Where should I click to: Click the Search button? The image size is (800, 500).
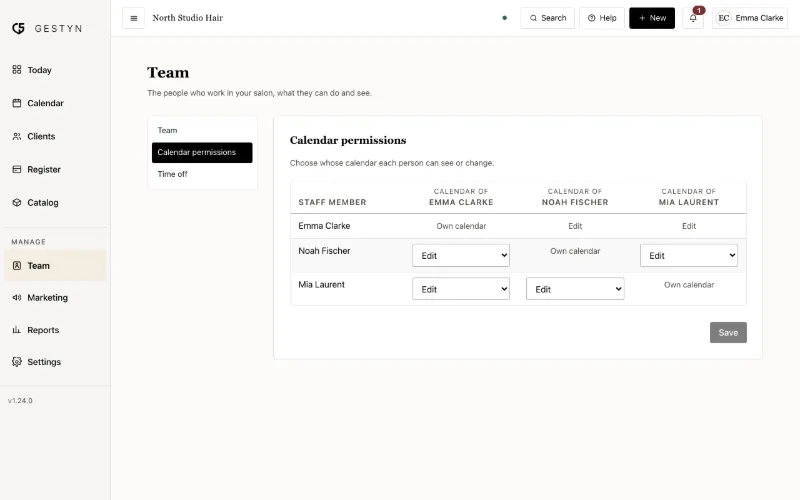click(547, 18)
